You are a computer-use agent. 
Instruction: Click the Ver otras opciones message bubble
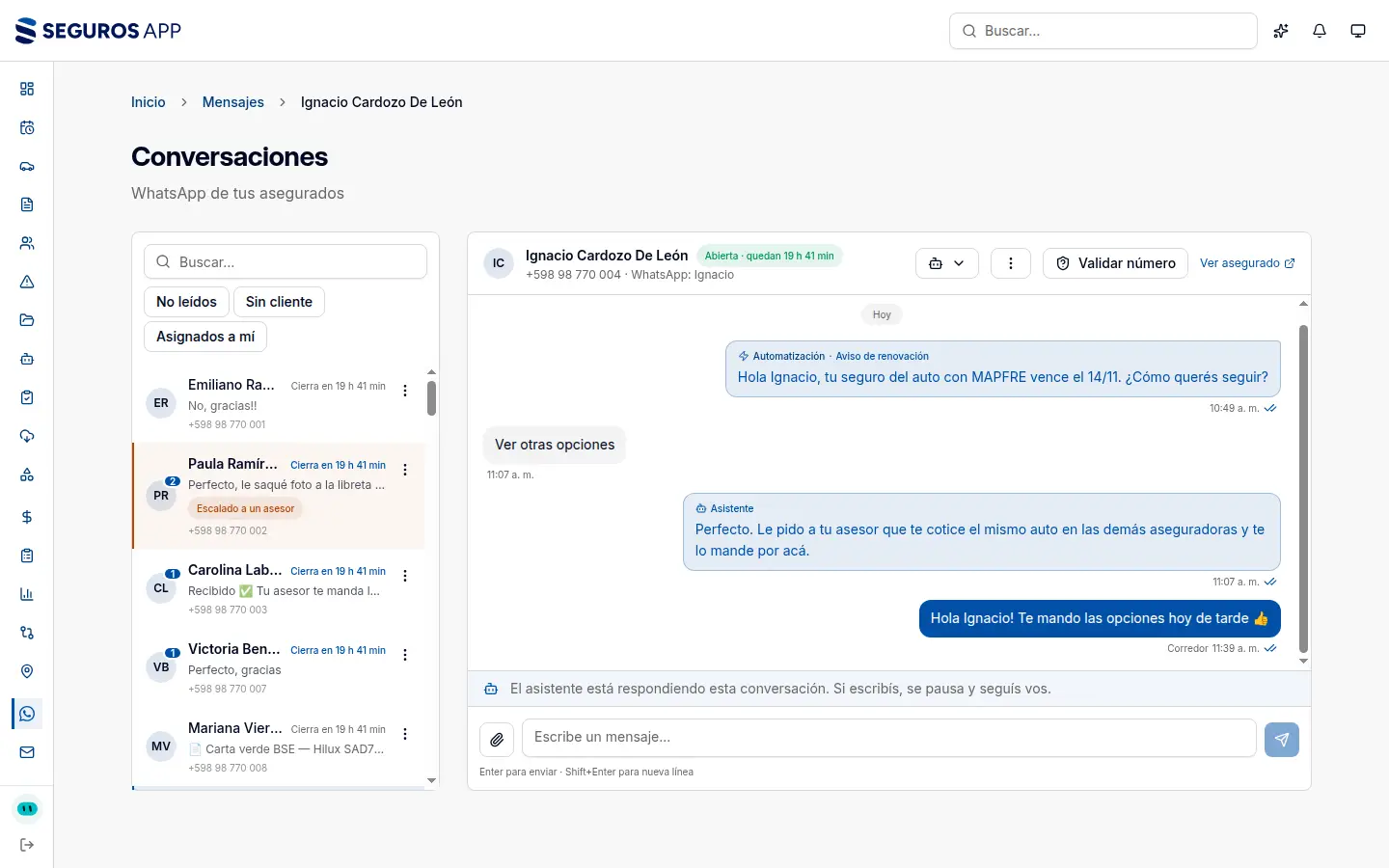click(x=555, y=445)
